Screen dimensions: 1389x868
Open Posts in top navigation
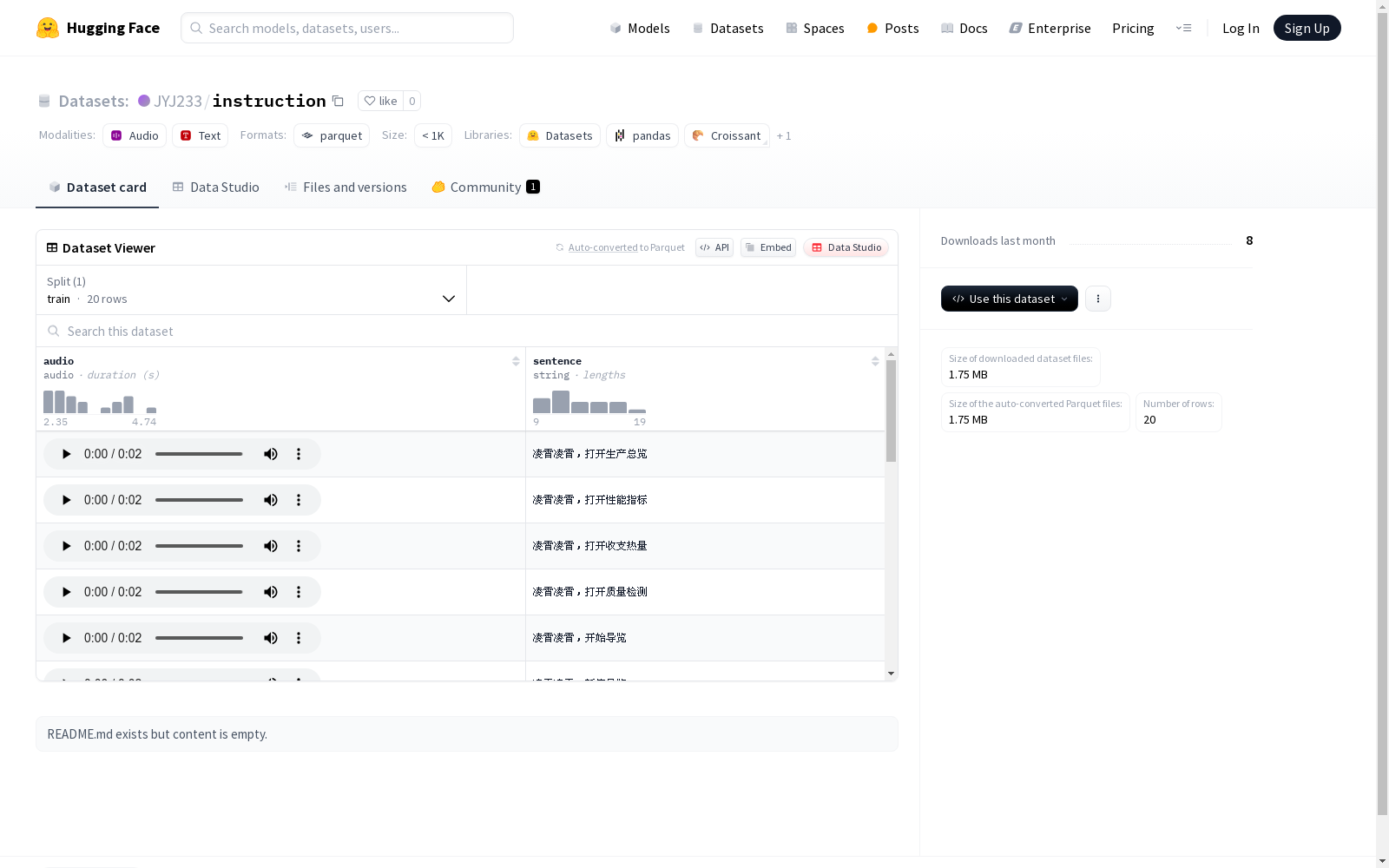click(892, 28)
